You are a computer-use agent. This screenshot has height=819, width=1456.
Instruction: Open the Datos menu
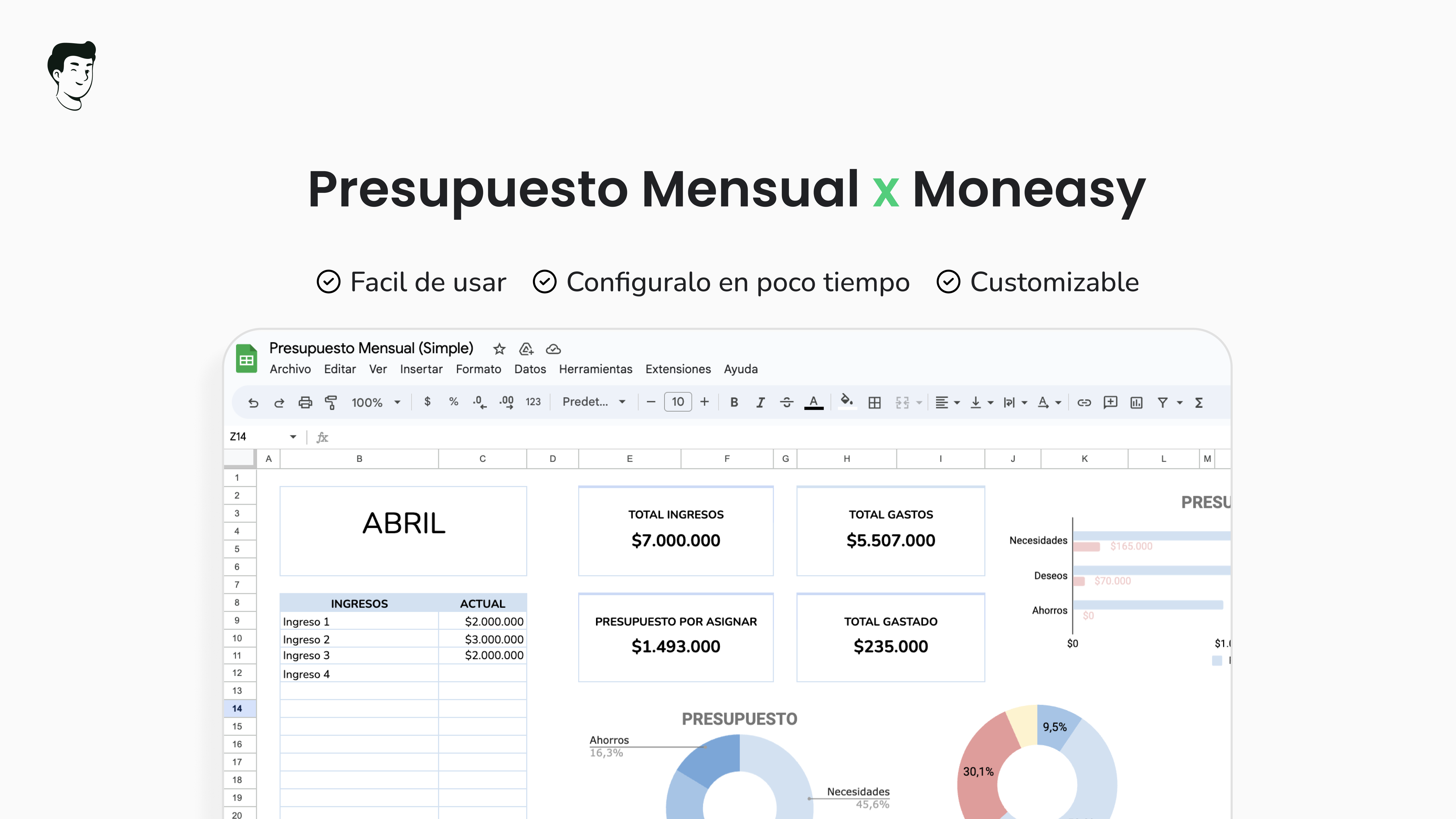coord(530,369)
